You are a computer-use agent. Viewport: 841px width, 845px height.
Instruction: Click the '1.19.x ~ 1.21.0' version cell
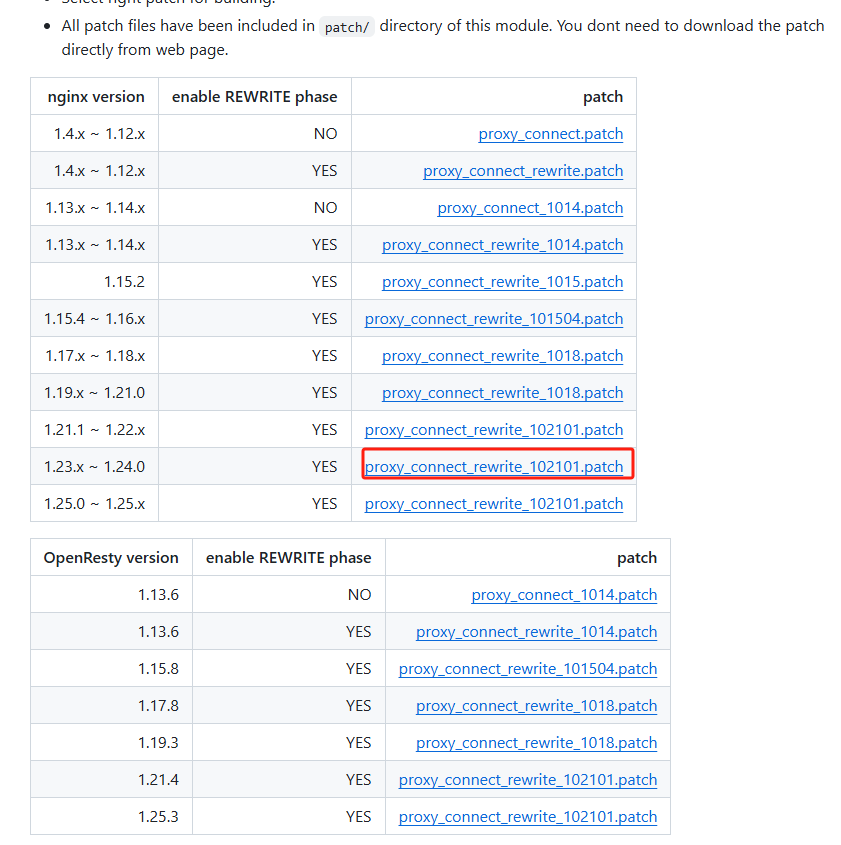[94, 393]
